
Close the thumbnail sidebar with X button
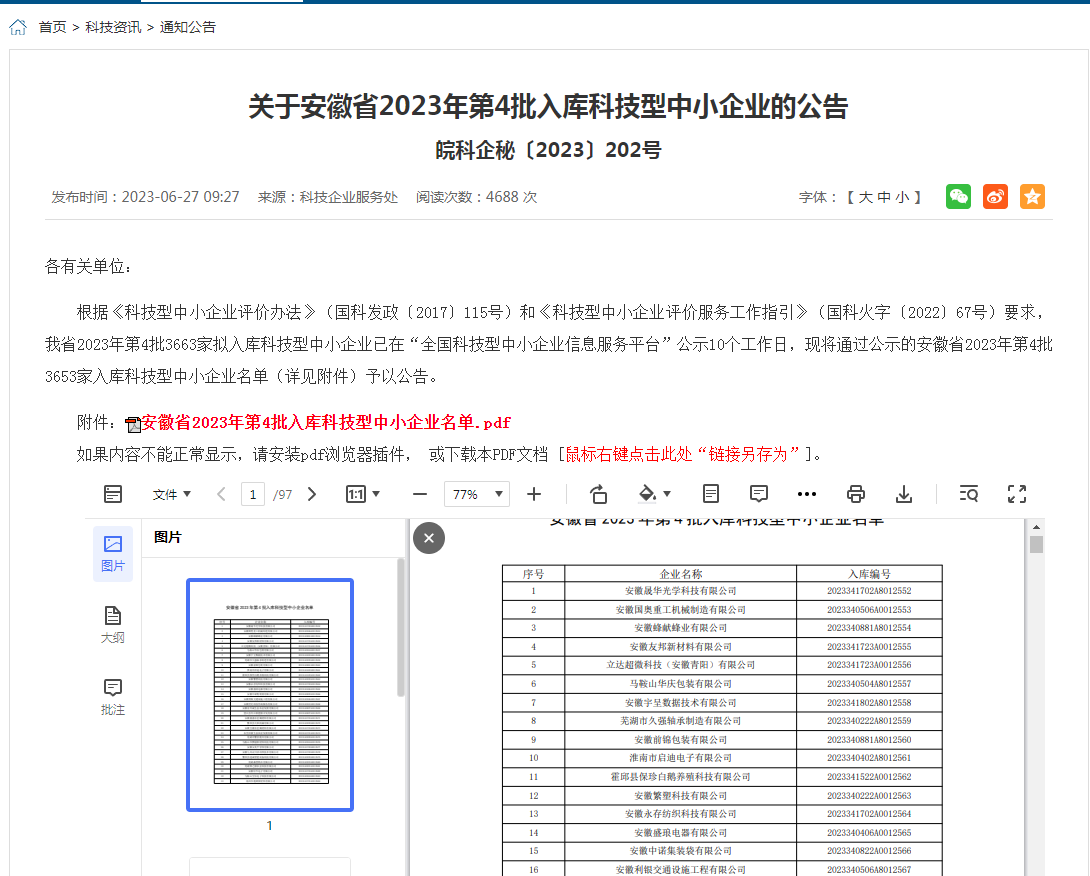pyautogui.click(x=429, y=538)
